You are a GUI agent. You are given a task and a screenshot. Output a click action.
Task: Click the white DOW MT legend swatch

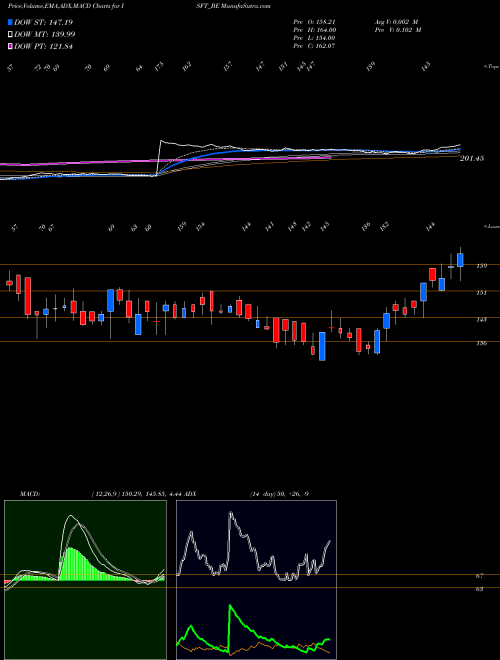coord(10,35)
